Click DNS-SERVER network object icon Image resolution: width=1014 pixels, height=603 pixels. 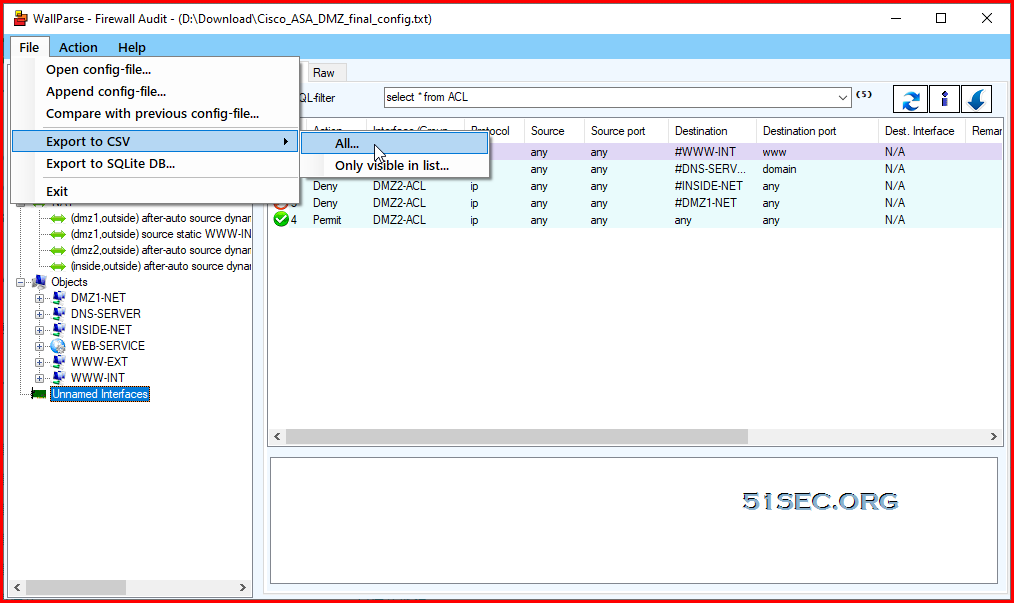pos(58,314)
